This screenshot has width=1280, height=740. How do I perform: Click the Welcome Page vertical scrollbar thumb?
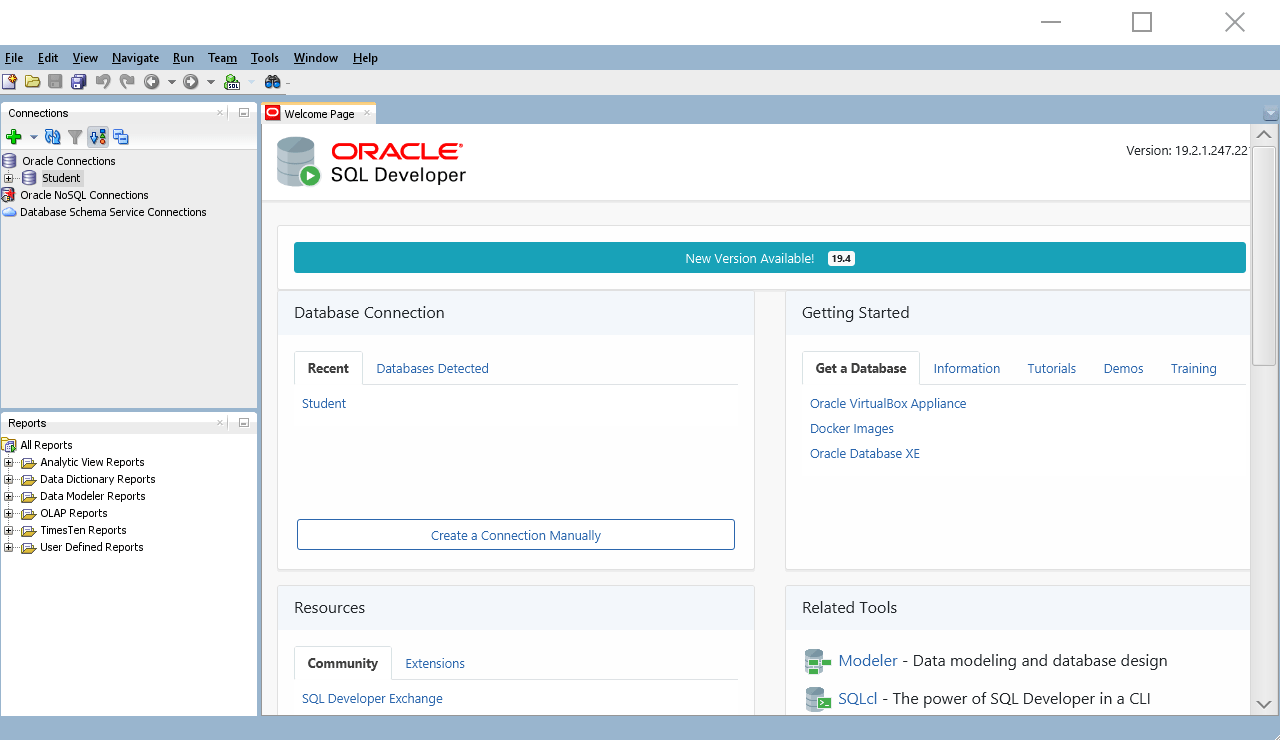pyautogui.click(x=1264, y=255)
